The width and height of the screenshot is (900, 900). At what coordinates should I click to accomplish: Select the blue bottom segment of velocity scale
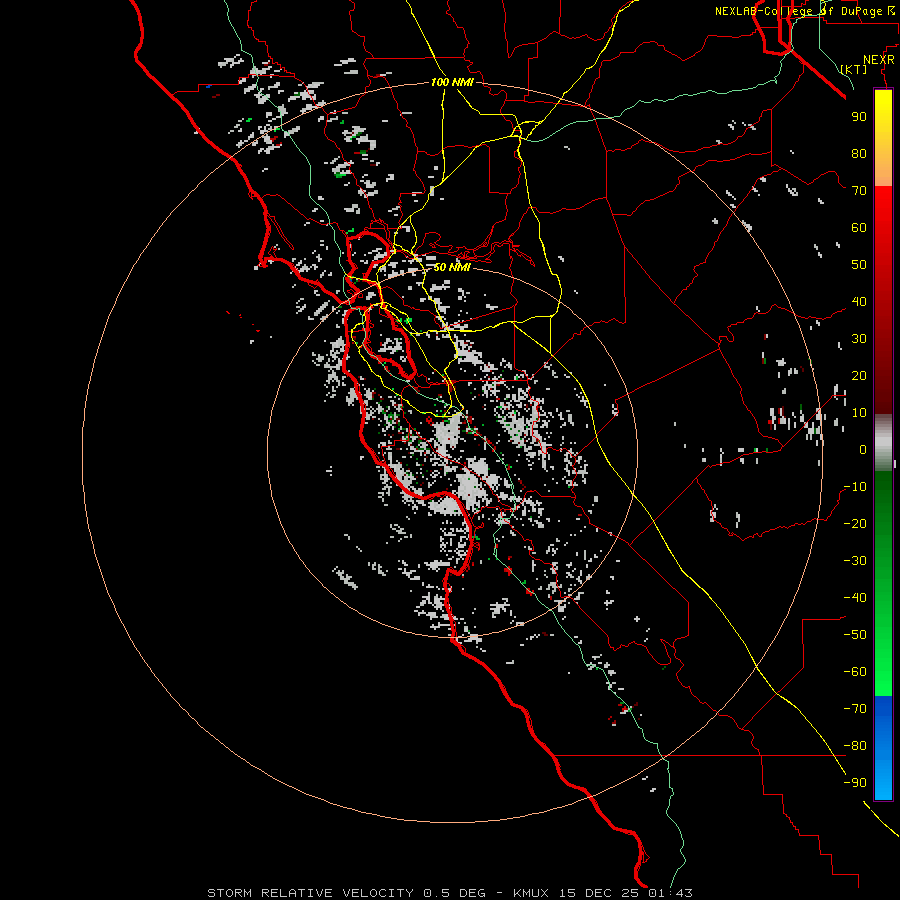[x=883, y=748]
